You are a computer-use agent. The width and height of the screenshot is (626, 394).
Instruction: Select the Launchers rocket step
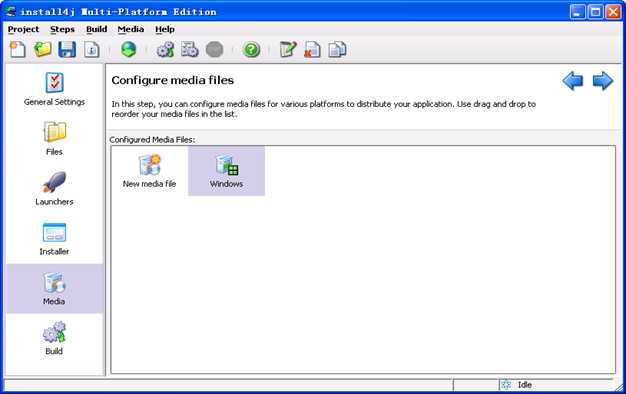click(54, 188)
